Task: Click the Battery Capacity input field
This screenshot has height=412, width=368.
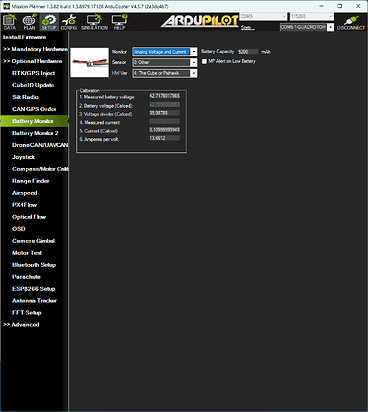Action: pyautogui.click(x=248, y=52)
